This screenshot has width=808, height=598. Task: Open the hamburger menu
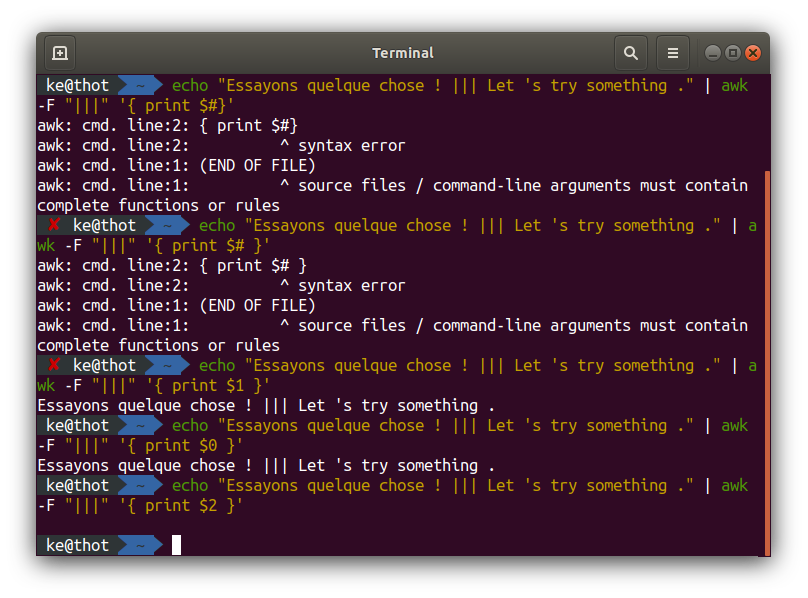(x=673, y=53)
